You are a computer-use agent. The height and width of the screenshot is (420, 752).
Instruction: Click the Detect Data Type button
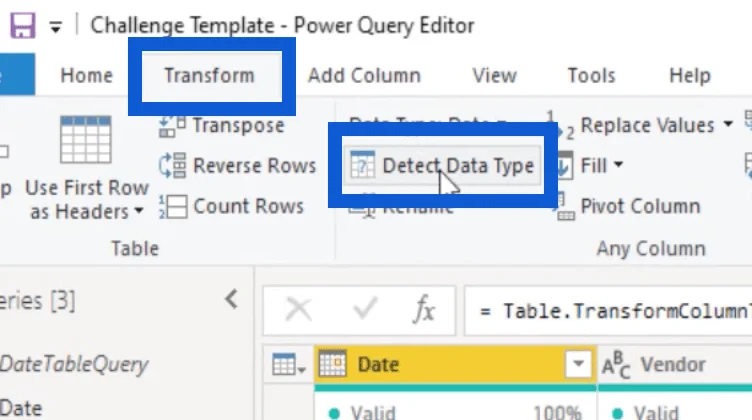[x=442, y=166]
